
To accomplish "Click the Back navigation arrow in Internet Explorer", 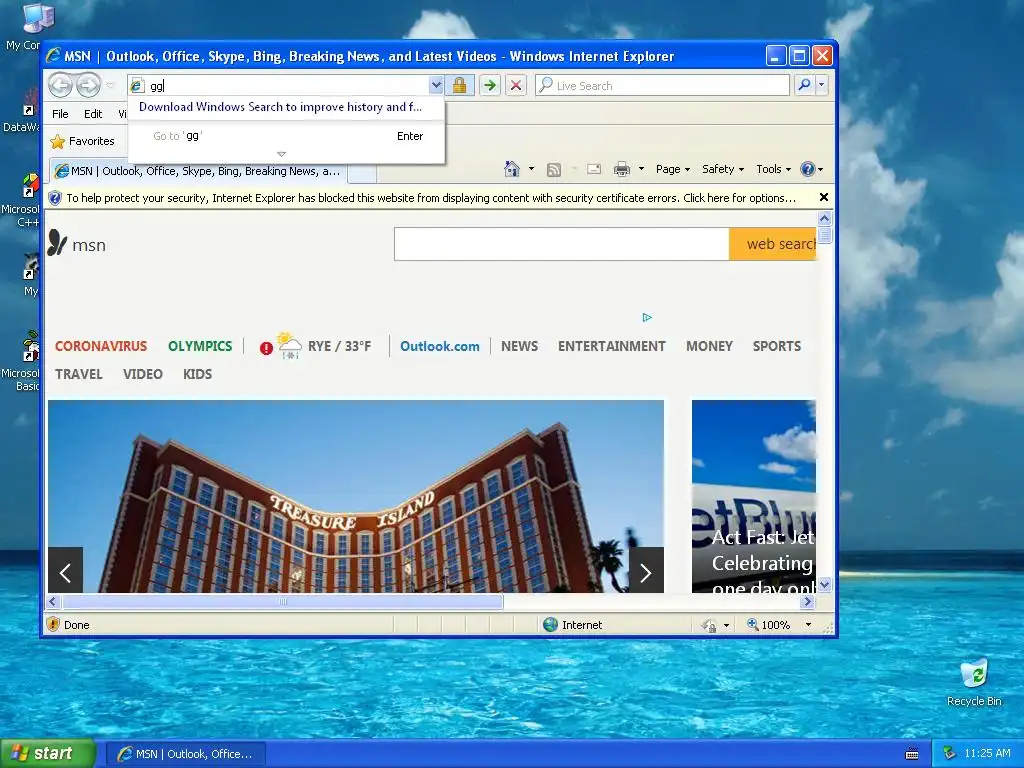I will click(x=61, y=86).
